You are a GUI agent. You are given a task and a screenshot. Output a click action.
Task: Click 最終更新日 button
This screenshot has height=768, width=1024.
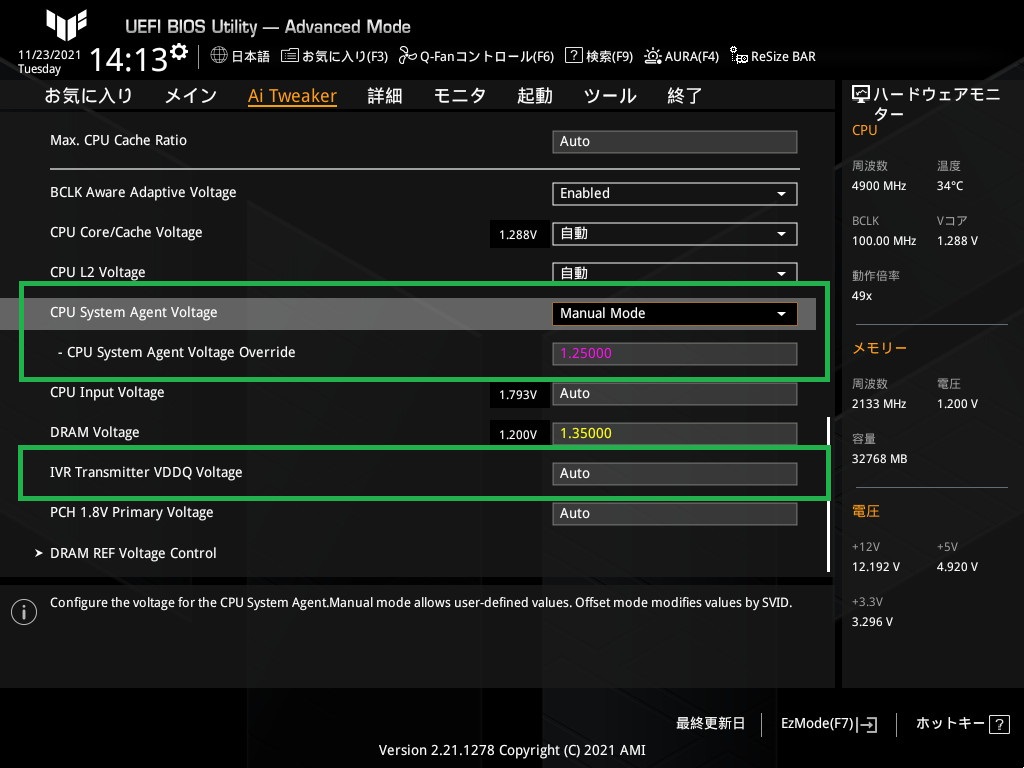click(x=711, y=724)
